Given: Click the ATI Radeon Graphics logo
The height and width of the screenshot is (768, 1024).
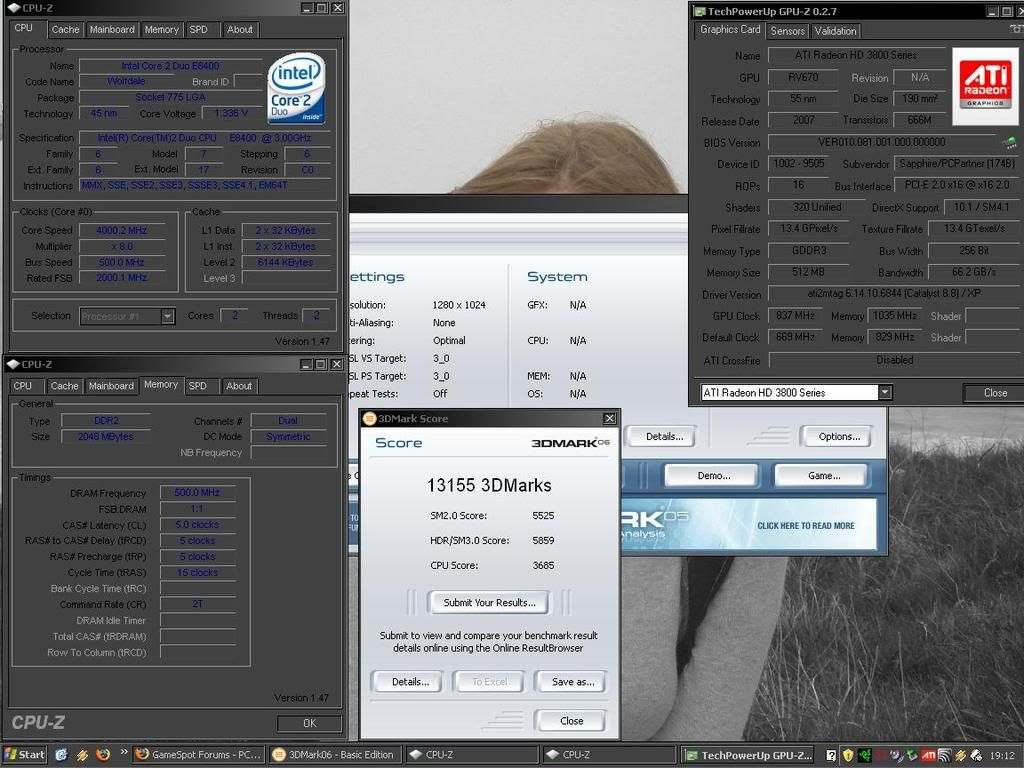Looking at the screenshot, I should tap(985, 86).
